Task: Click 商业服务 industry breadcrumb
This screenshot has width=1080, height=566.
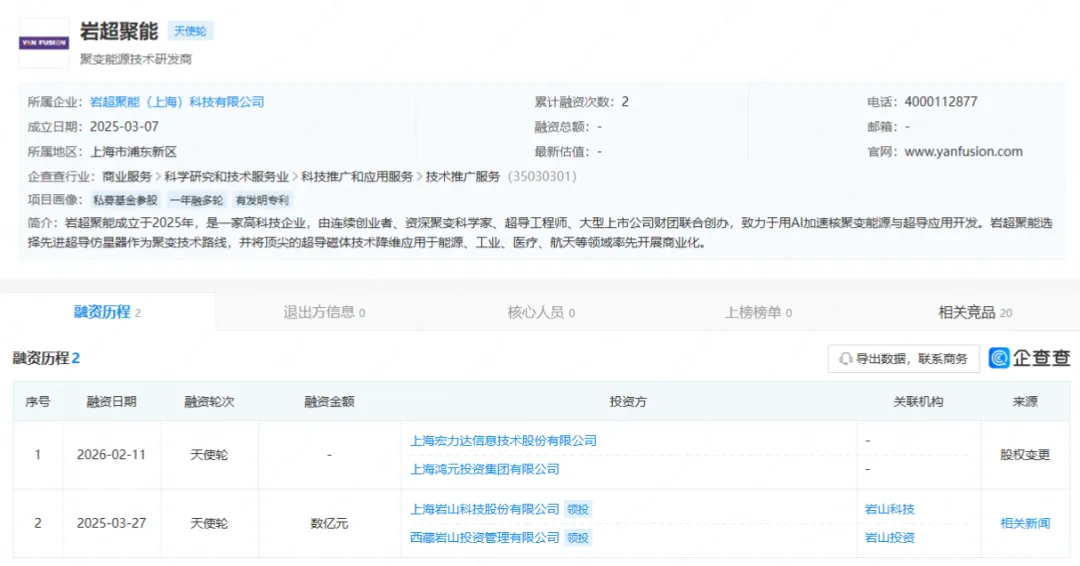Action: click(x=127, y=176)
